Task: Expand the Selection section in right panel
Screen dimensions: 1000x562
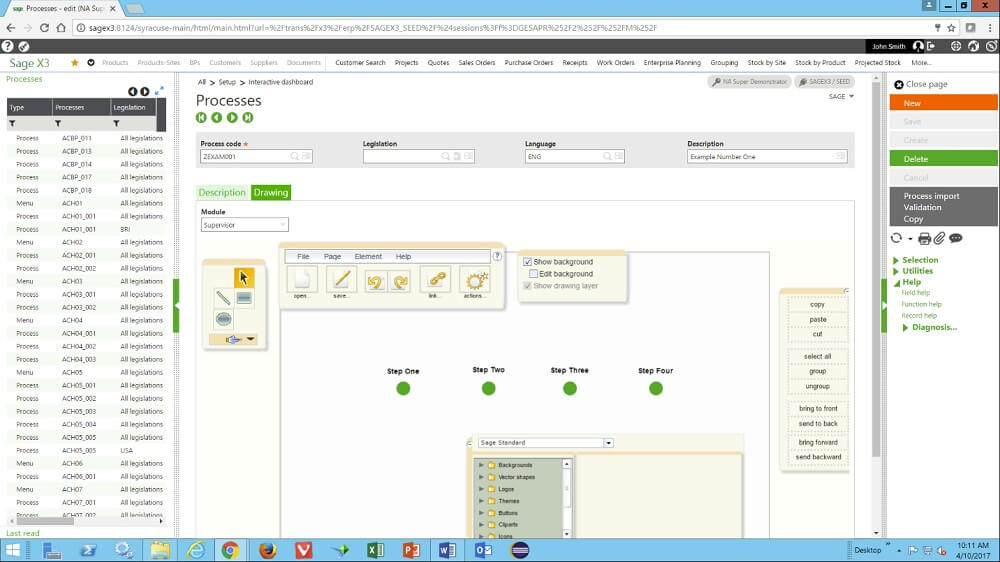Action: tap(919, 260)
